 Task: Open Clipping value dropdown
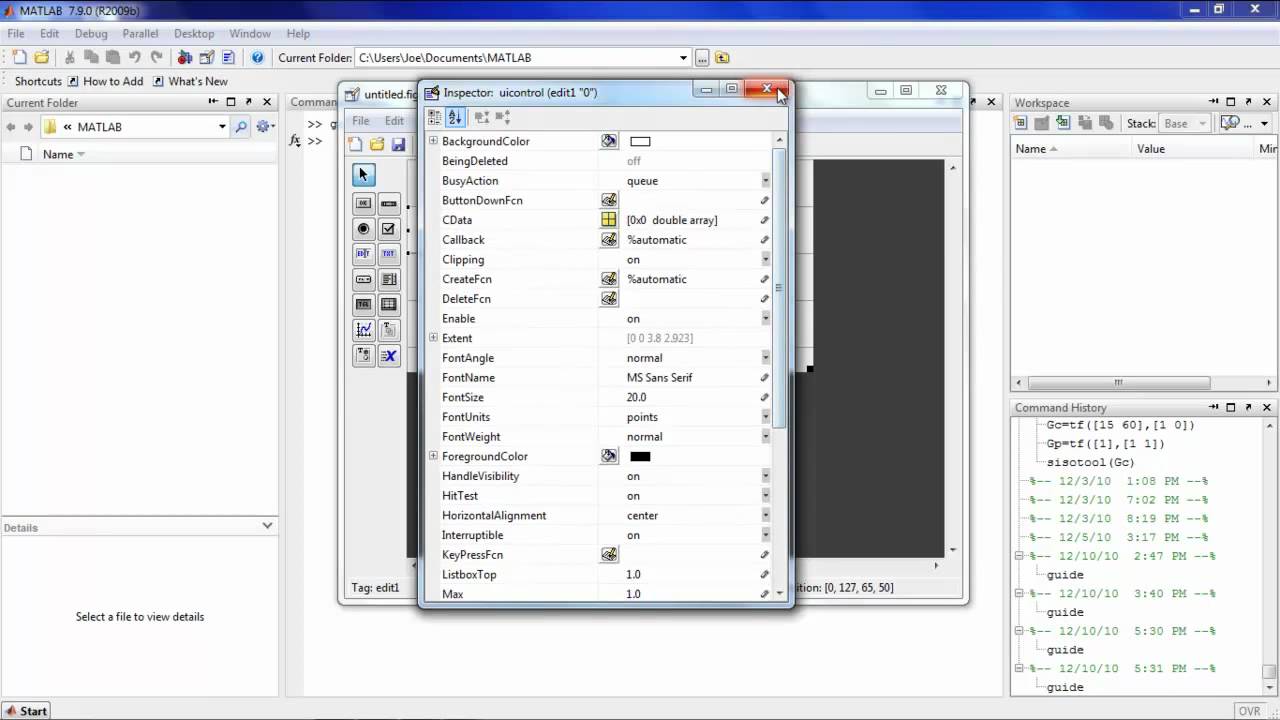point(765,260)
